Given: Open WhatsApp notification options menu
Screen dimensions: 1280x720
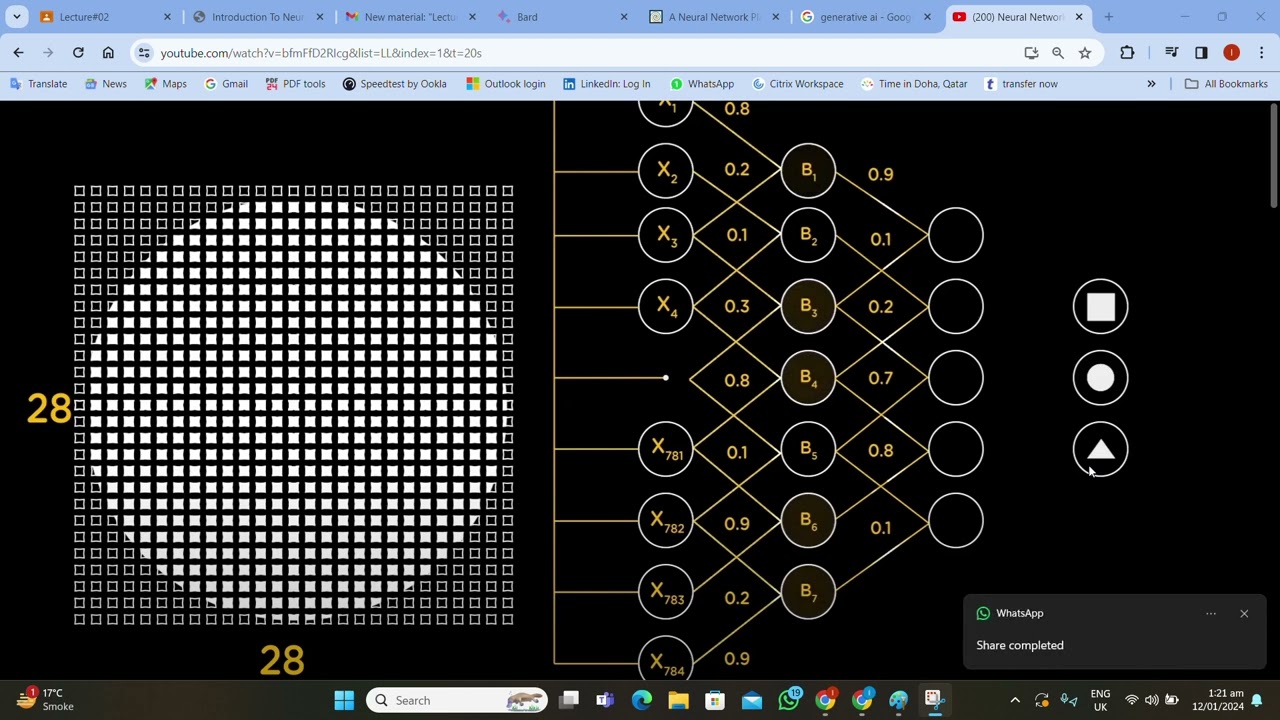Looking at the screenshot, I should [1211, 613].
